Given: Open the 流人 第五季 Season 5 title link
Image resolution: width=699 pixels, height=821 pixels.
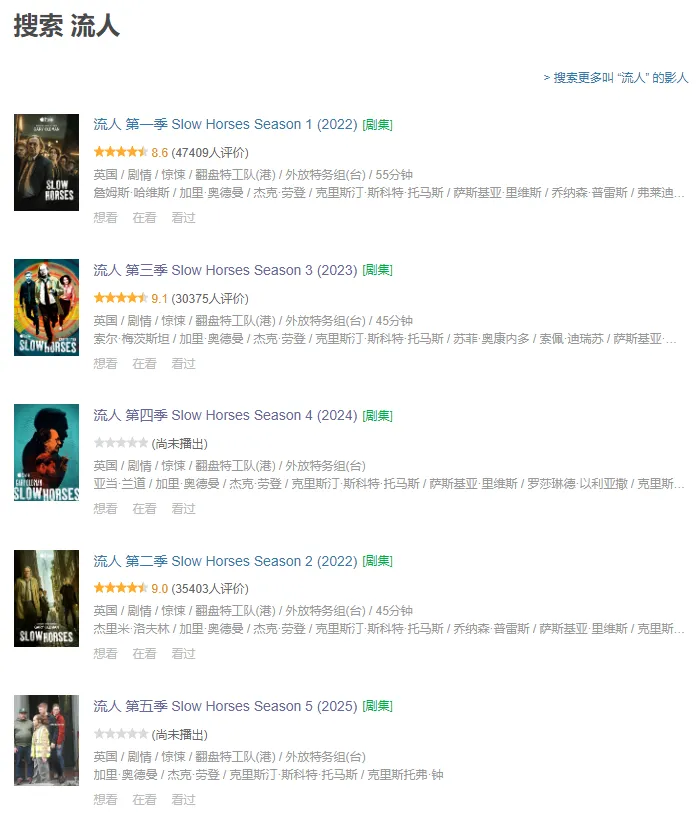Looking at the screenshot, I should coord(225,706).
